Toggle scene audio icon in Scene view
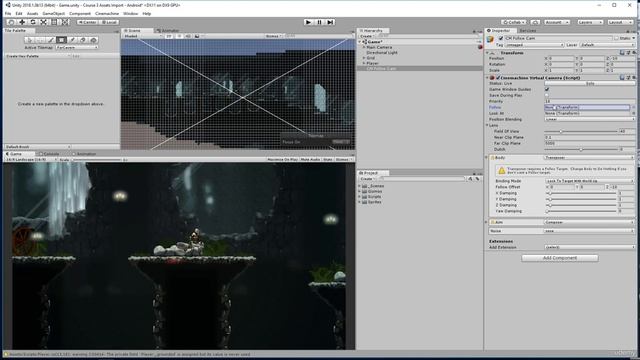The width and height of the screenshot is (640, 360). [188, 36]
